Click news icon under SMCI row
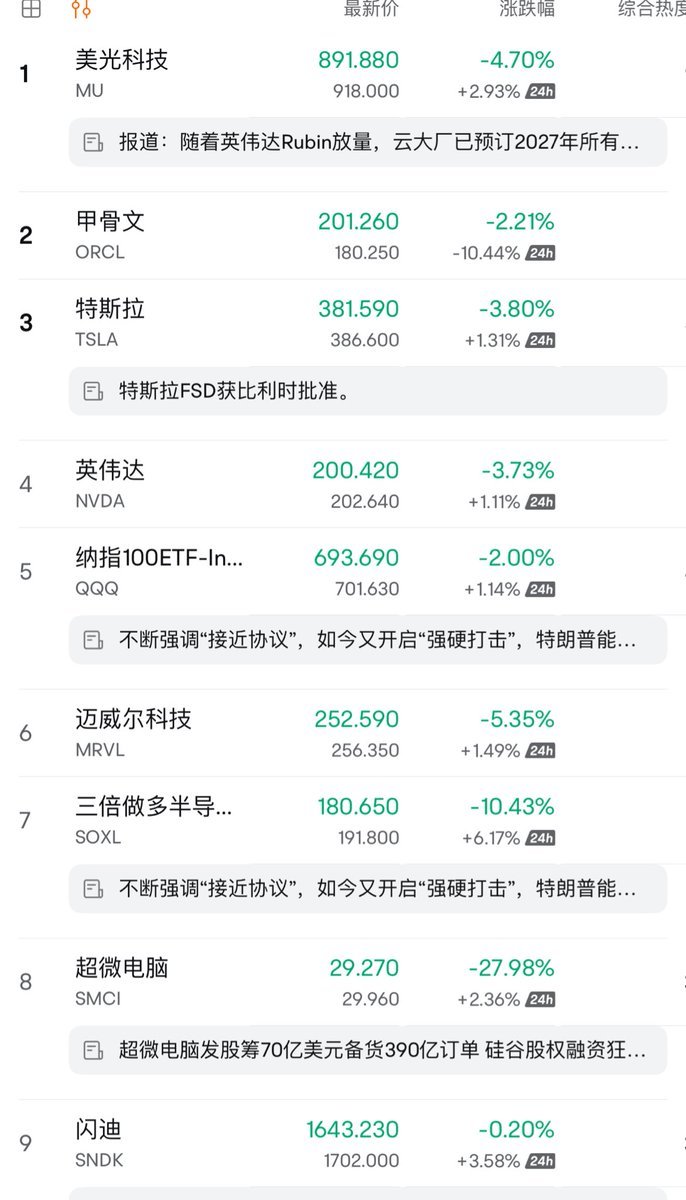The image size is (686, 1200). (93, 1050)
